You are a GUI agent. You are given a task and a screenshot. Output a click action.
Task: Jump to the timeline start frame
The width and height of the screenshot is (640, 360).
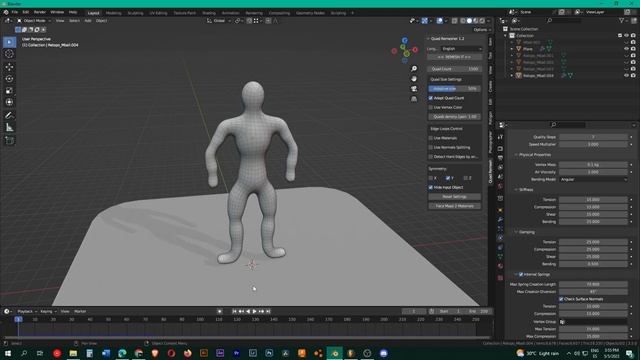point(234,311)
